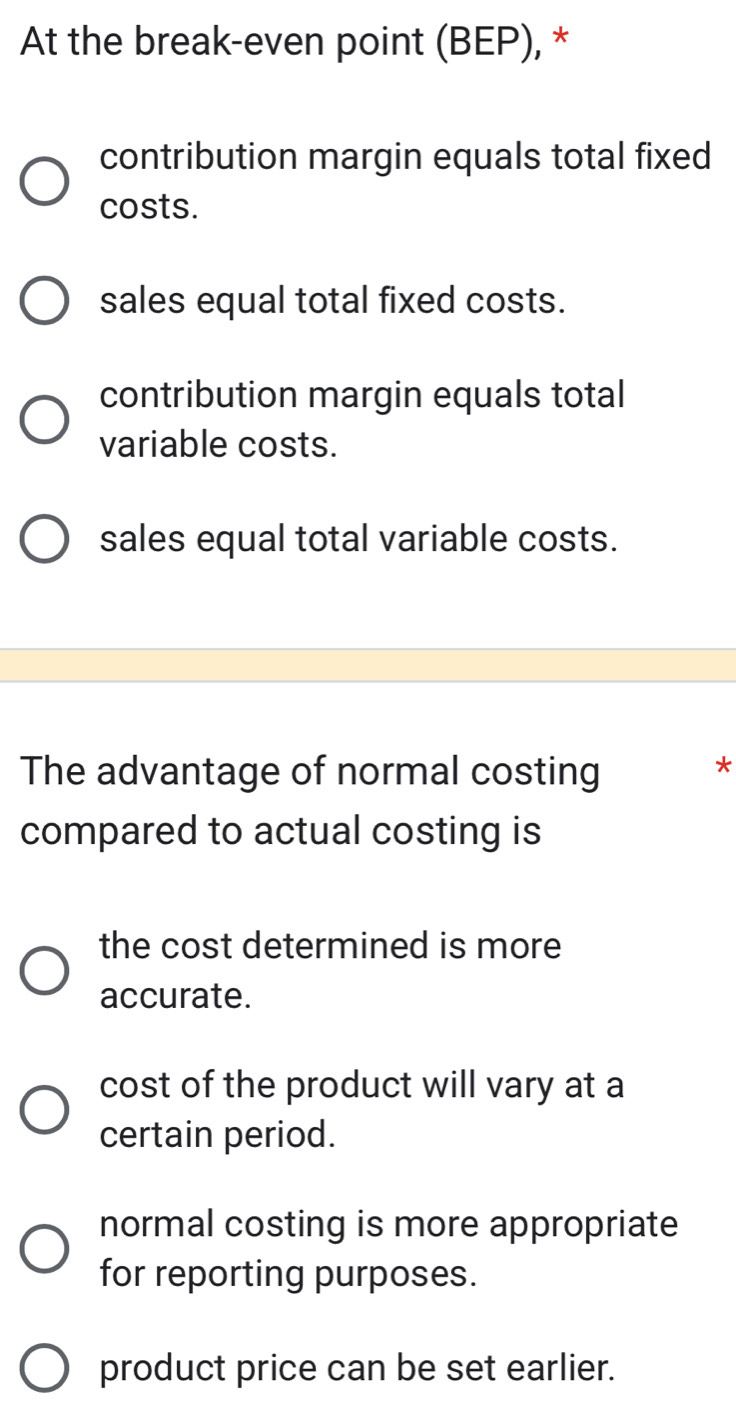This screenshot has height=1402, width=736.
Task: Click label text 'contribution margin equals total variable costs.'
Action: [362, 419]
